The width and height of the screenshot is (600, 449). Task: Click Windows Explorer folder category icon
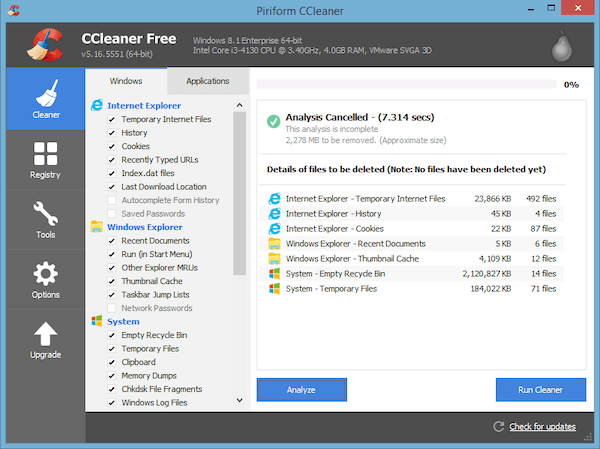tap(97, 227)
